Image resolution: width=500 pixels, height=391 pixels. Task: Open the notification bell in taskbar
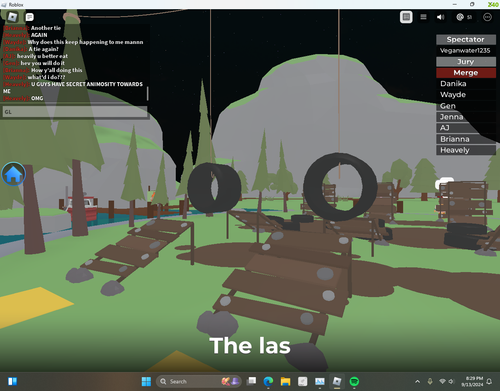(489, 381)
